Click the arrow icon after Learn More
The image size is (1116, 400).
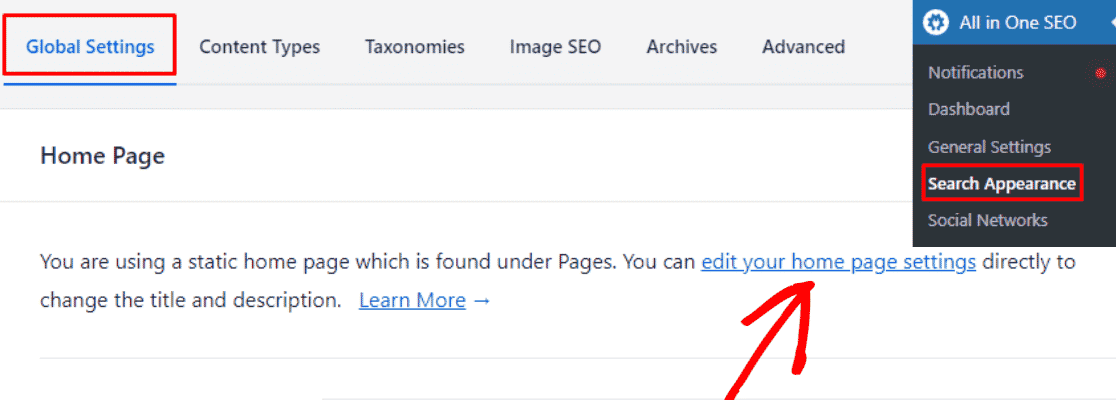pos(482,301)
